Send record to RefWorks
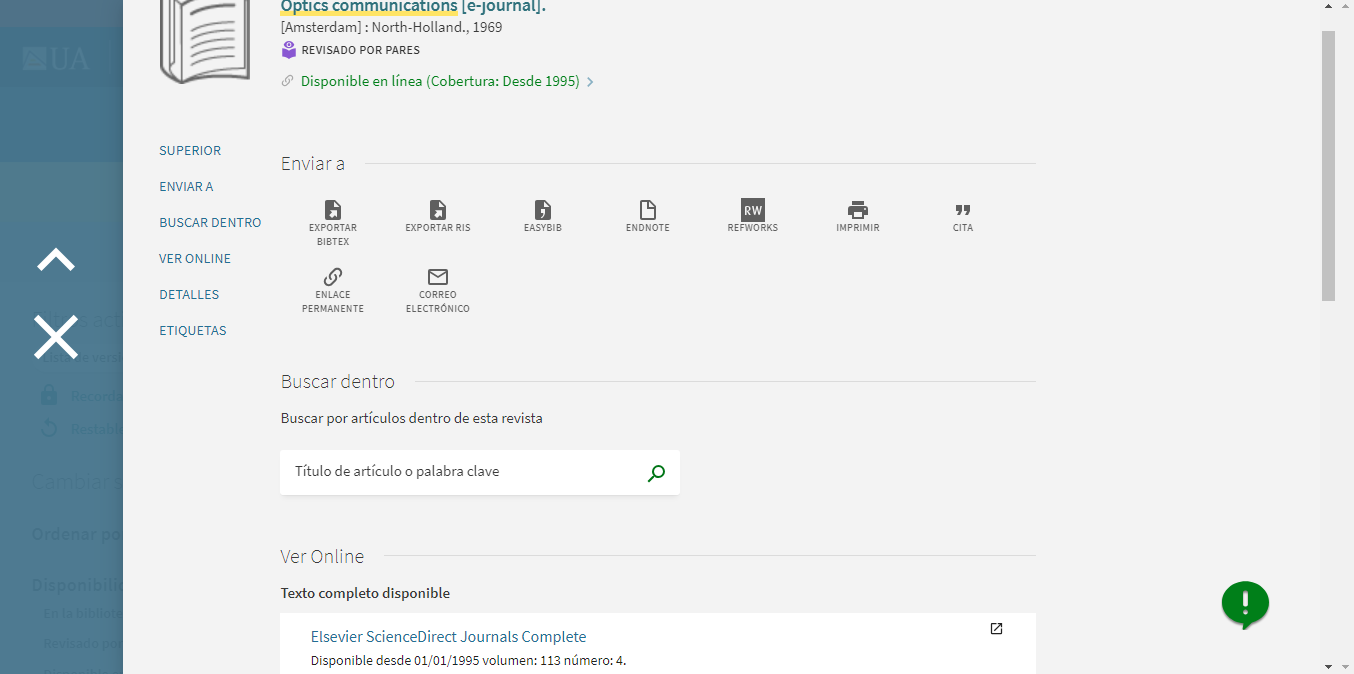 click(x=752, y=210)
